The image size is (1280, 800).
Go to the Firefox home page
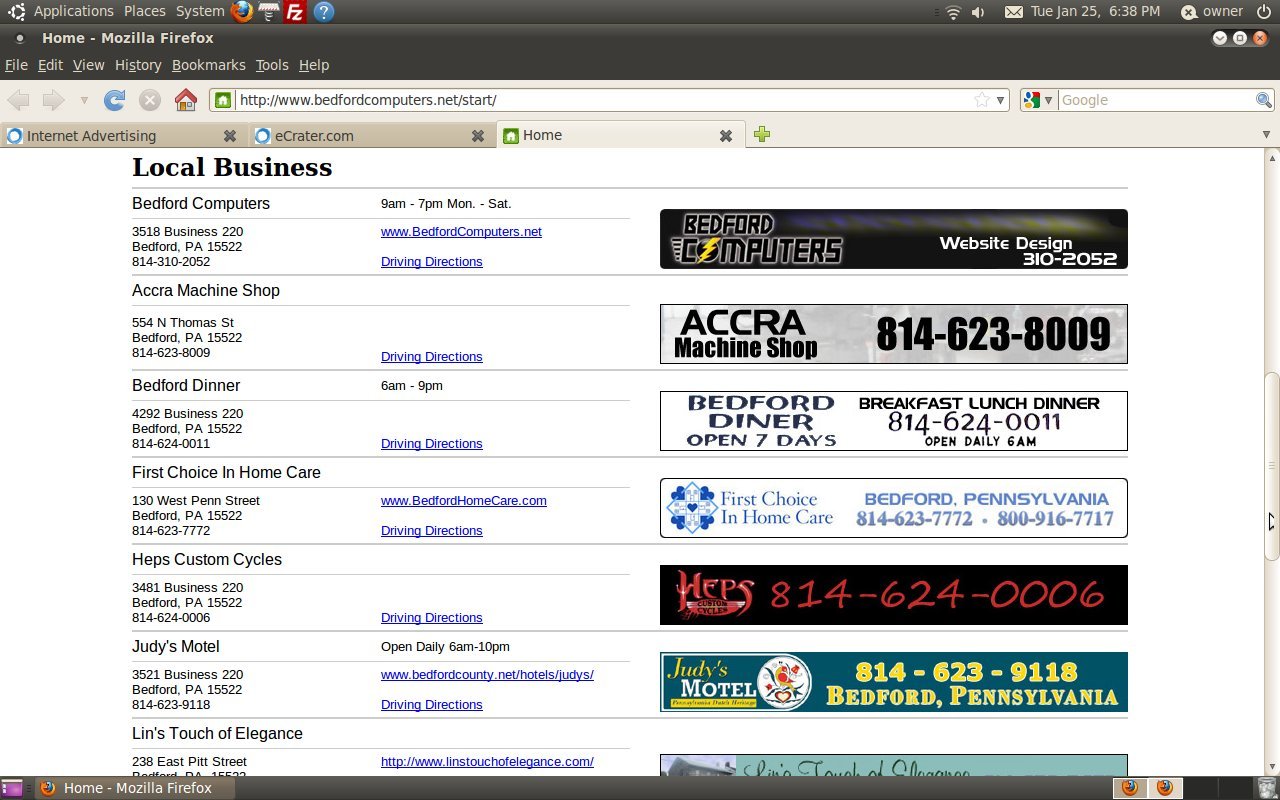click(185, 100)
